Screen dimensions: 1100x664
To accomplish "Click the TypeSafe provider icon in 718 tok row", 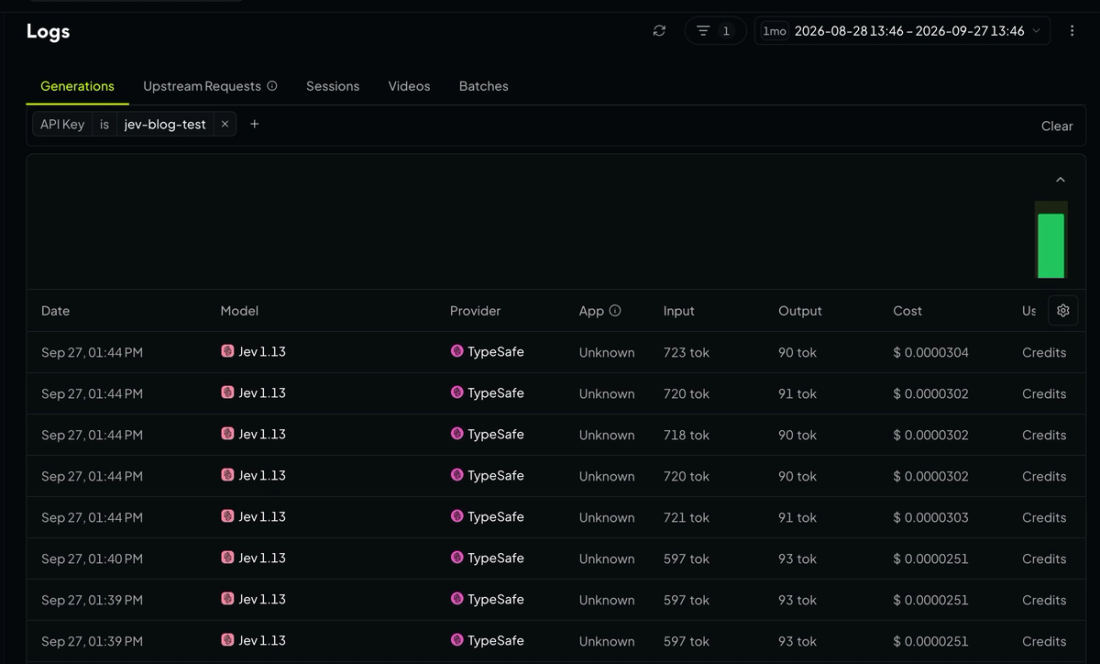I will (457, 433).
